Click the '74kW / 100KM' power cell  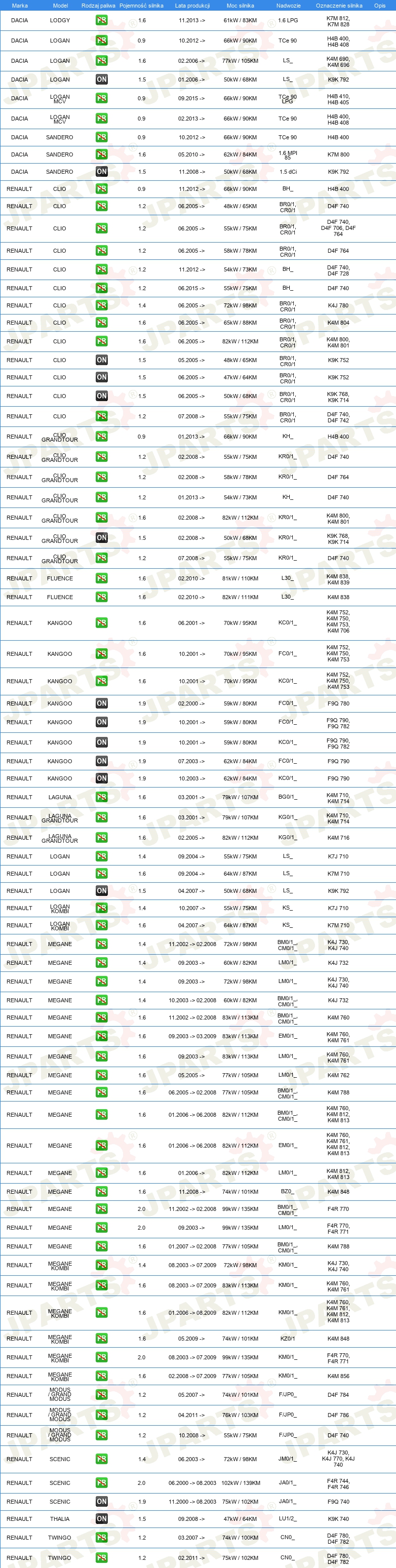240,1538
